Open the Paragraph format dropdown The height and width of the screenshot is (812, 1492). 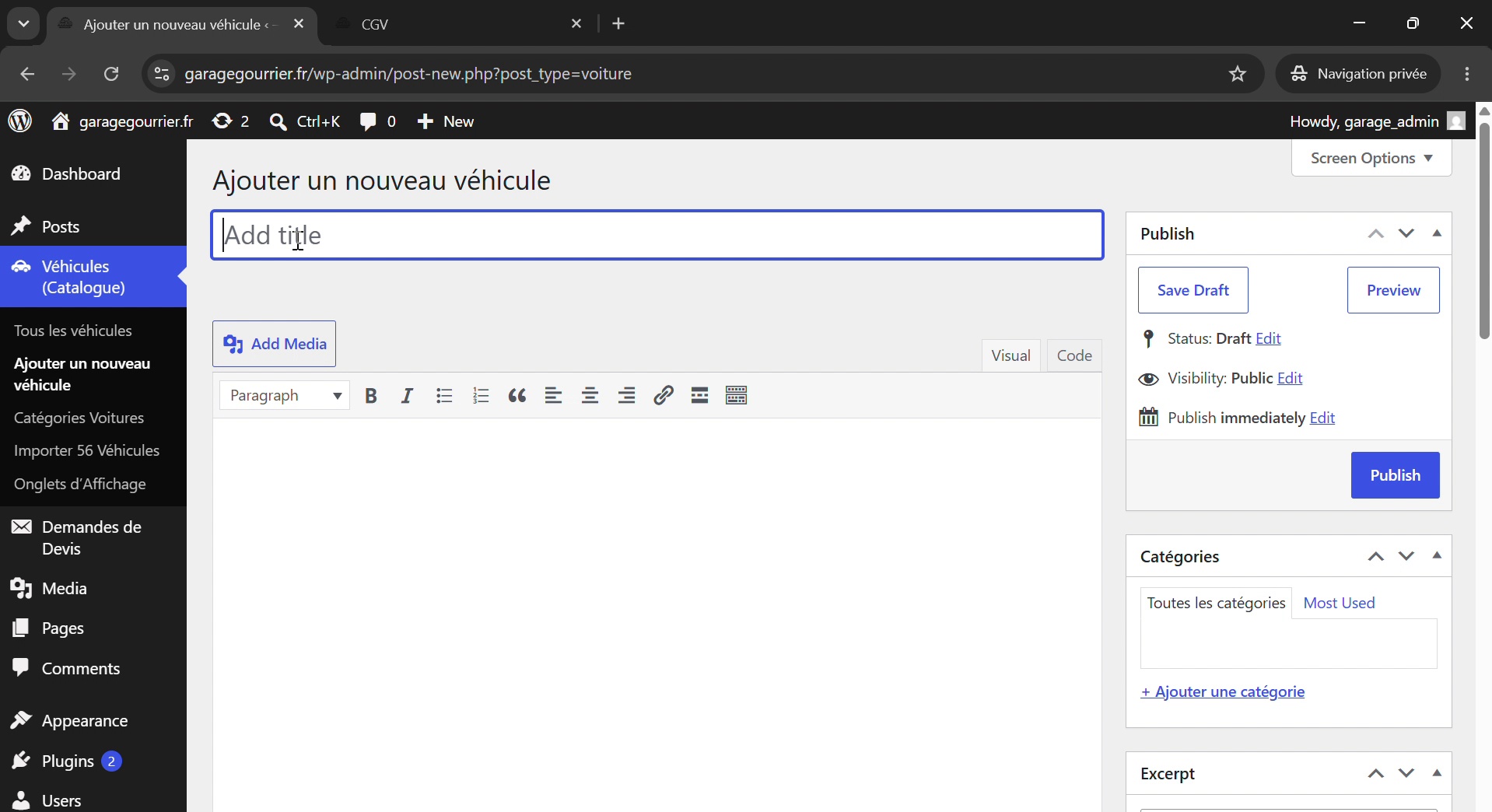tap(285, 396)
